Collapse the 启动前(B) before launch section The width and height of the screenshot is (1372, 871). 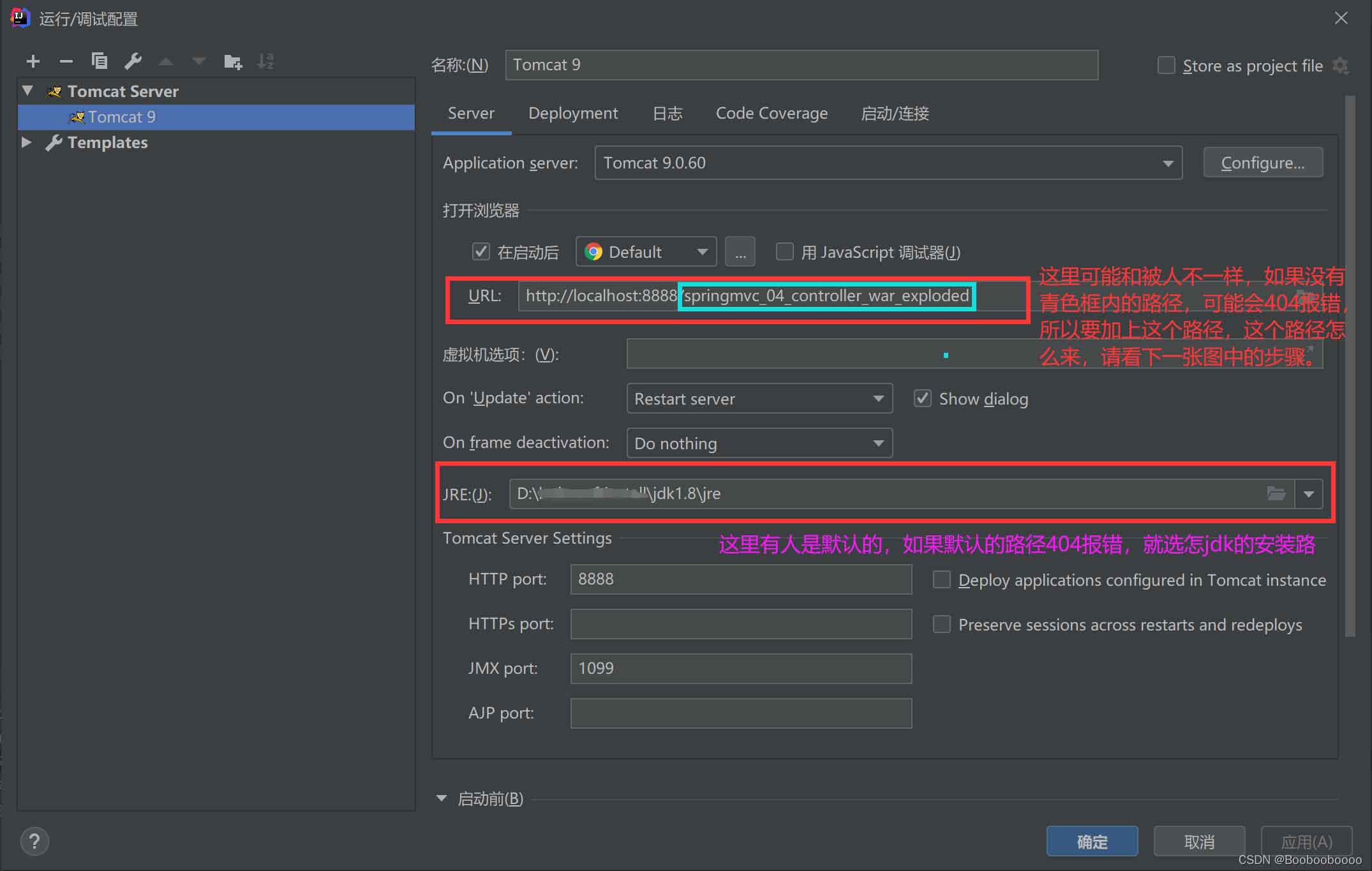(442, 798)
